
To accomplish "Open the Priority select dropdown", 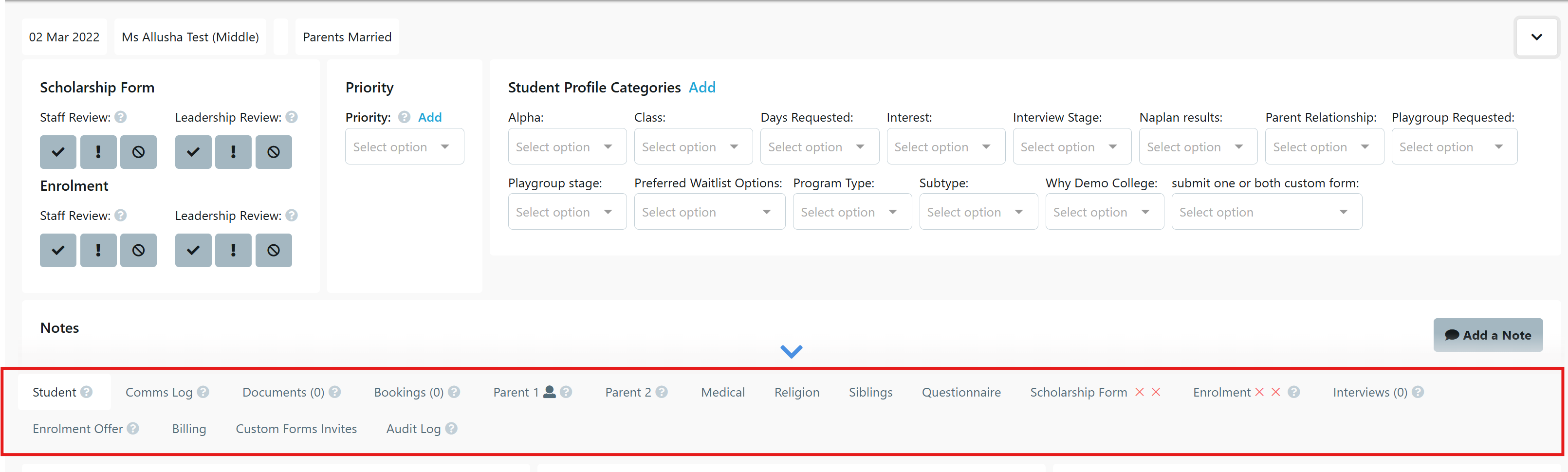I will click(404, 146).
